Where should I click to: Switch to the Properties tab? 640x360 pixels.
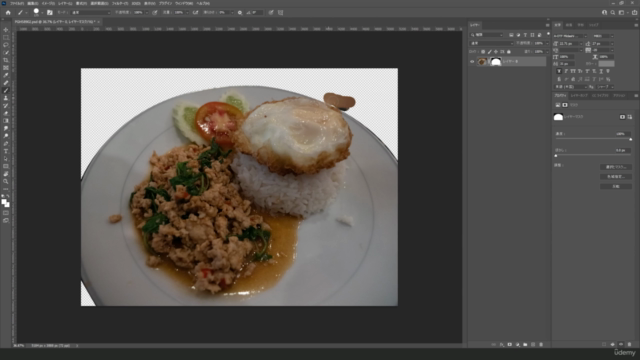(560, 96)
